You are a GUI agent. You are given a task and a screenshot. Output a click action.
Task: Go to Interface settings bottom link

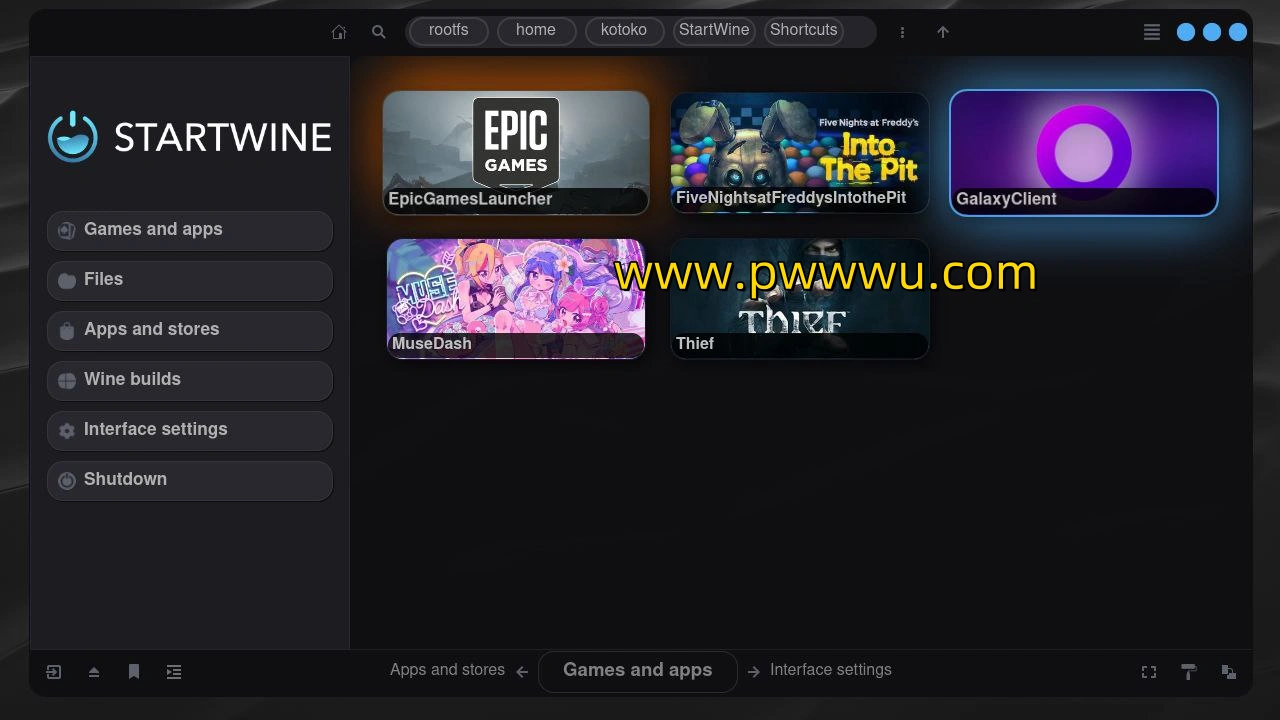[x=830, y=670]
